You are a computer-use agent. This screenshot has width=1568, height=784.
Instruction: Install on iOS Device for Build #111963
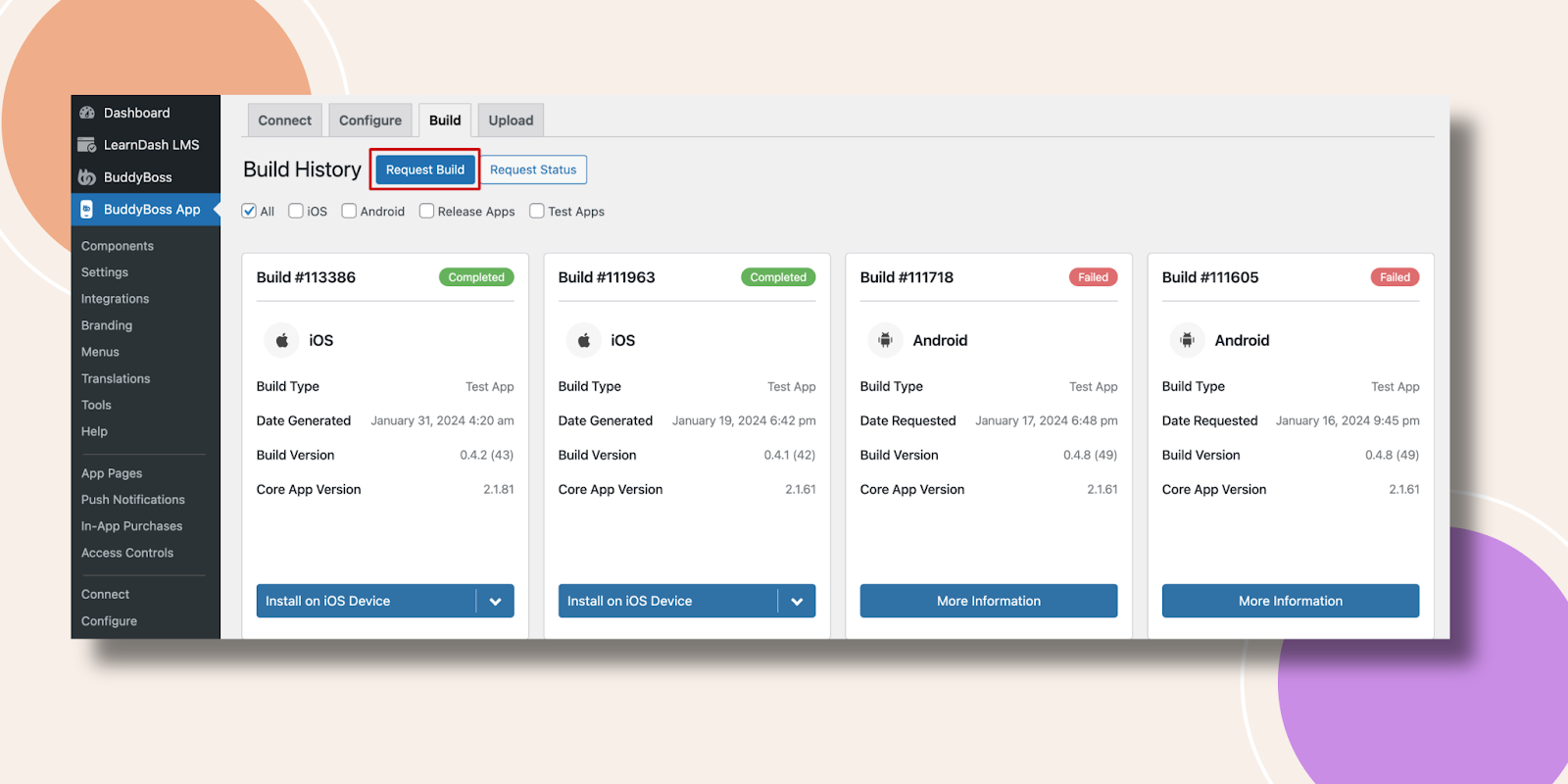point(668,601)
